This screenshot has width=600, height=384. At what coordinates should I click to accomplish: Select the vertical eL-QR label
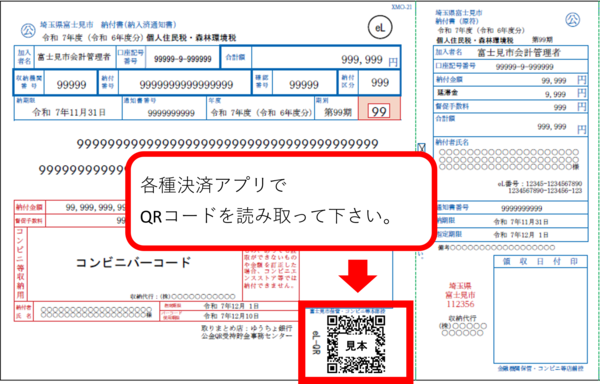coord(315,342)
